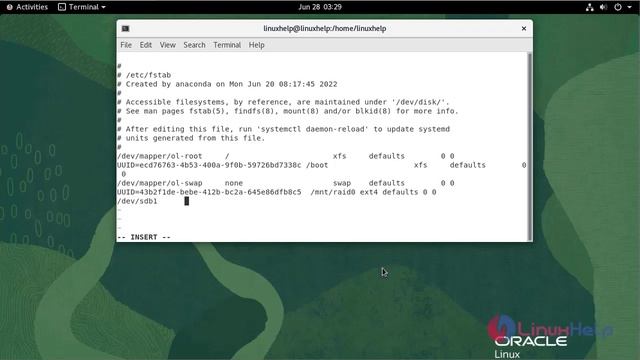640x360 pixels.
Task: Click the Activities logo icon
Action: click(9, 7)
